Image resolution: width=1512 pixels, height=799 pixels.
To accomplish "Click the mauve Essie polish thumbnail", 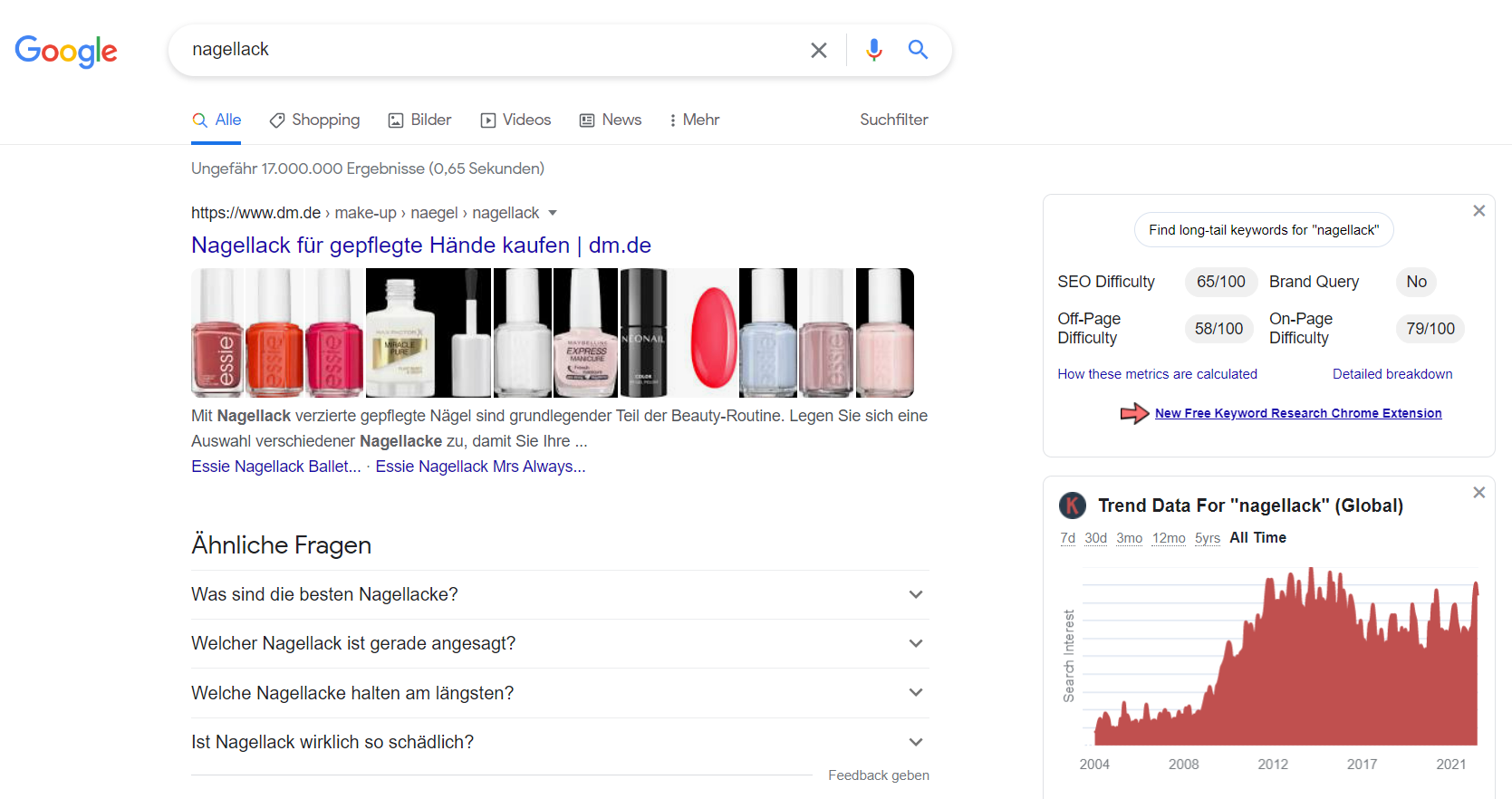I will coord(826,332).
